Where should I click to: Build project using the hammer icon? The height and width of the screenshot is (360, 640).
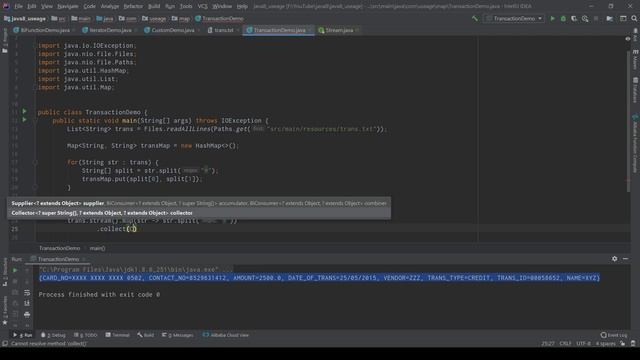pyautogui.click(x=475, y=18)
